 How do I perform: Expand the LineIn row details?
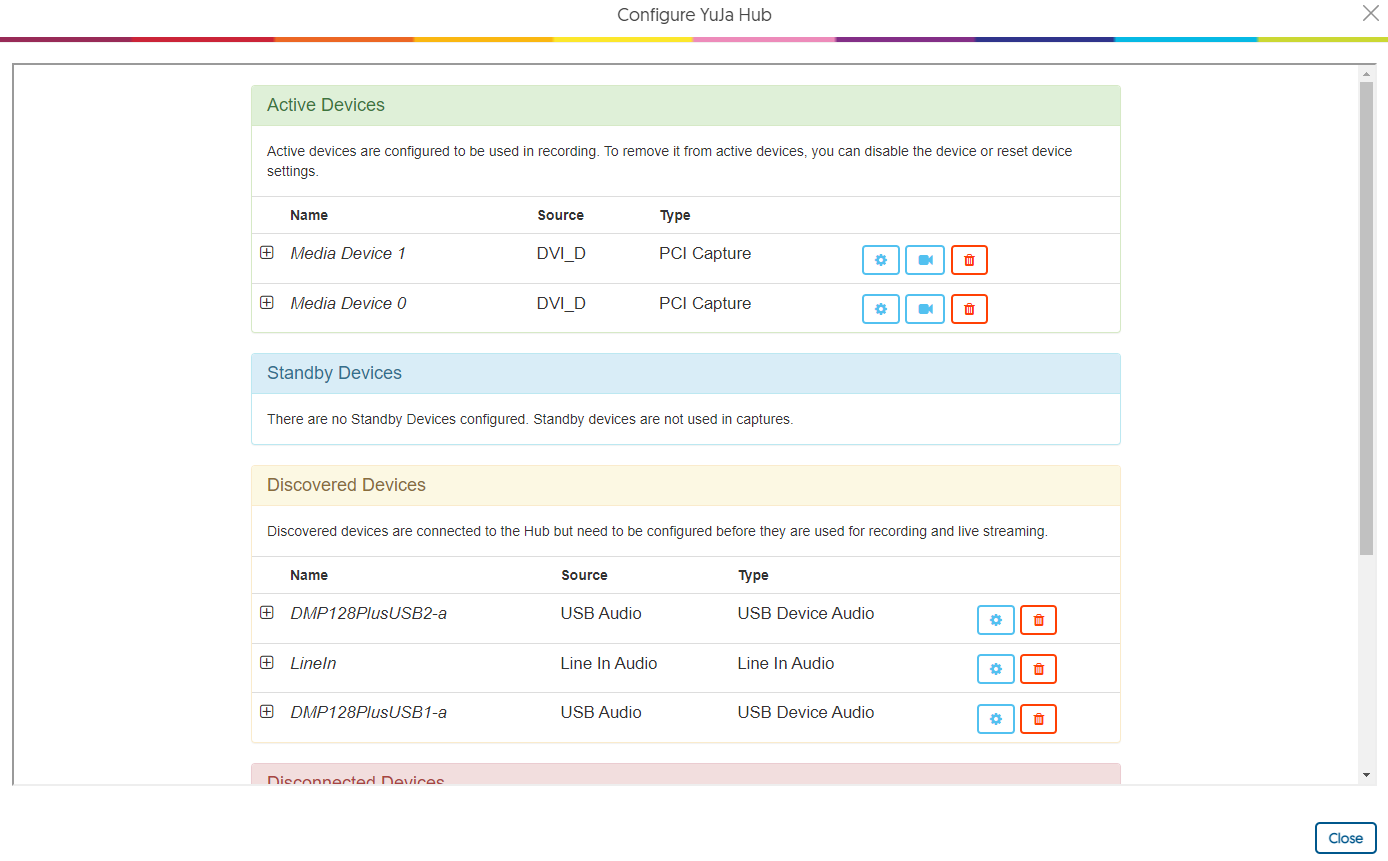point(267,662)
